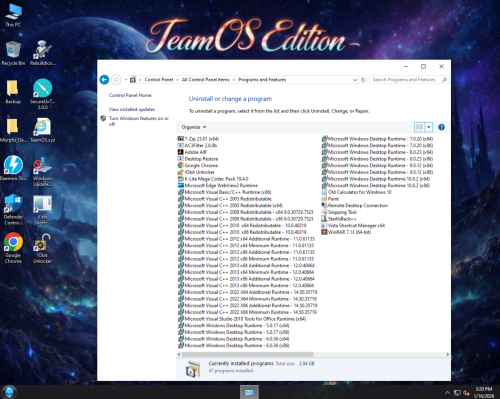Open the RebuildIco desktop shortcut
Screen dimensions: 500x399
coord(43,53)
